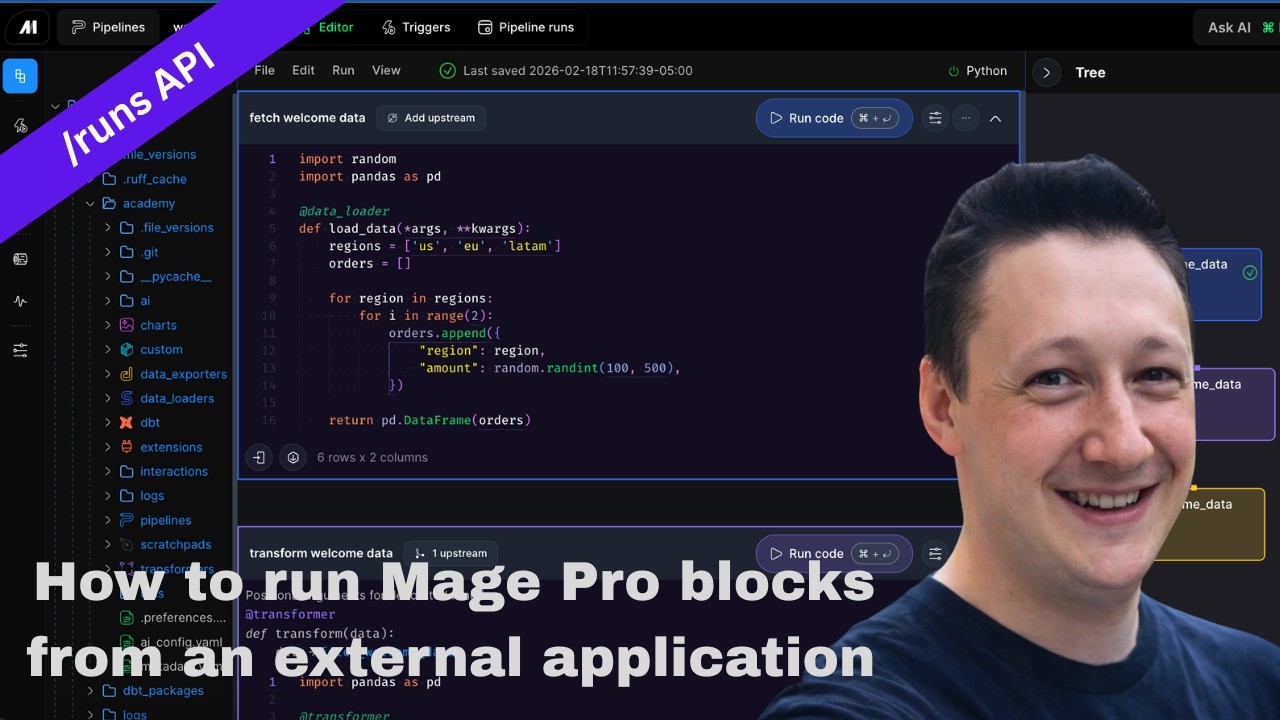
Task: Expand the .file_versions folder under academy
Action: pyautogui.click(x=108, y=227)
